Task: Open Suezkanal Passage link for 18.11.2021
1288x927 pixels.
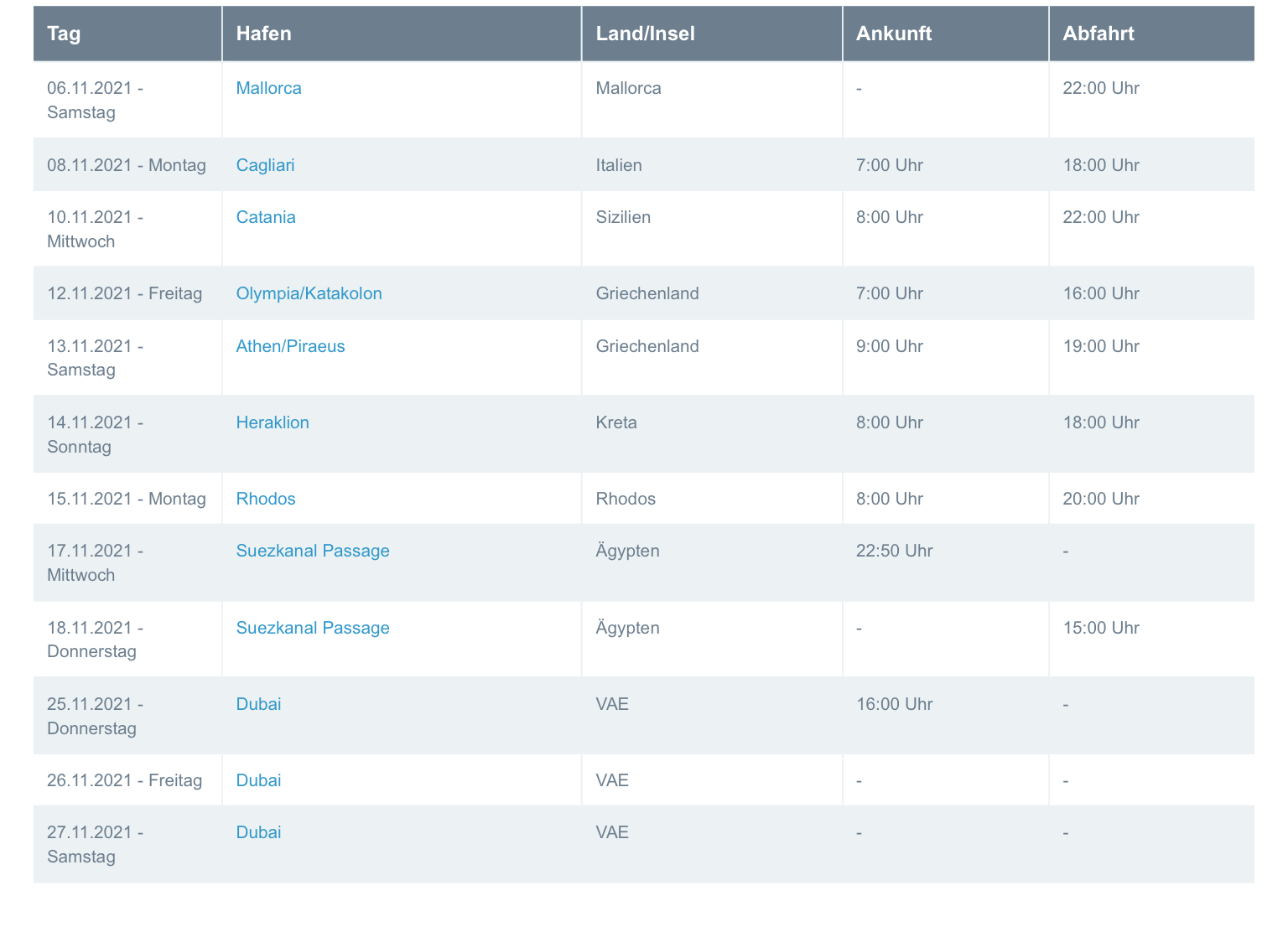Action: (313, 628)
